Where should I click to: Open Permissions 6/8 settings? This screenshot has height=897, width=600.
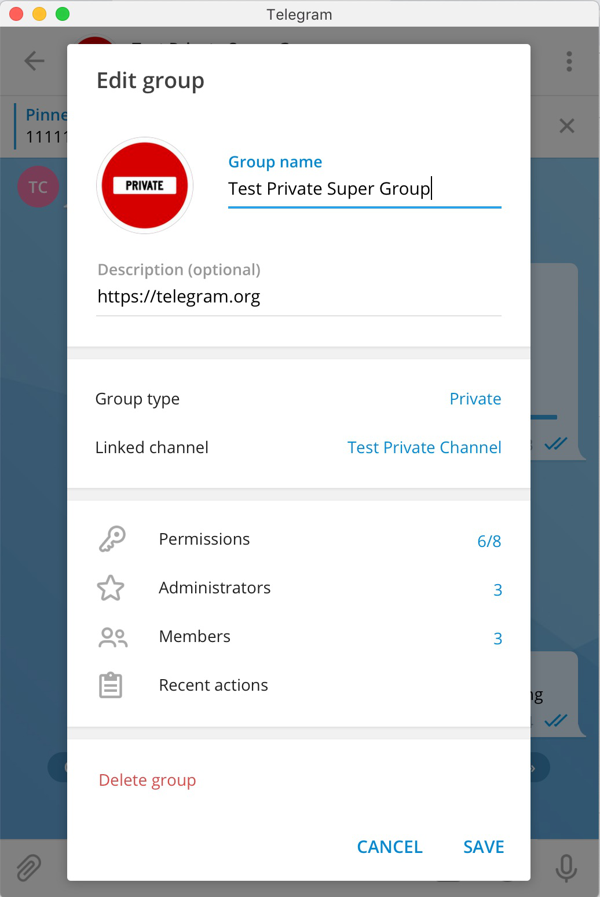point(488,541)
